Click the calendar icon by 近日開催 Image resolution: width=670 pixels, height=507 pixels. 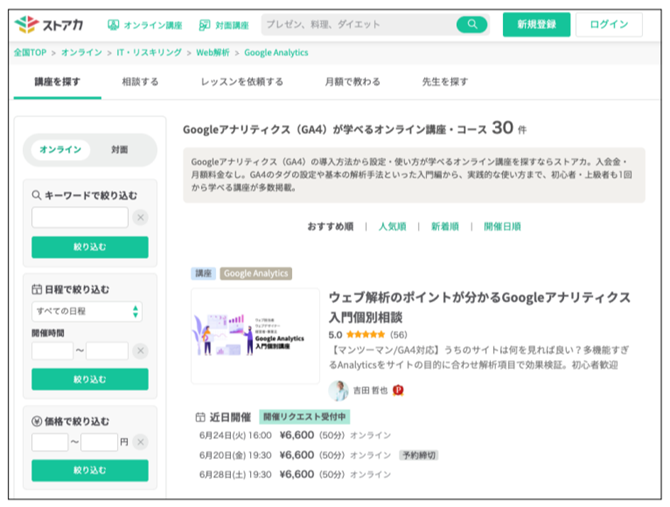pos(200,417)
